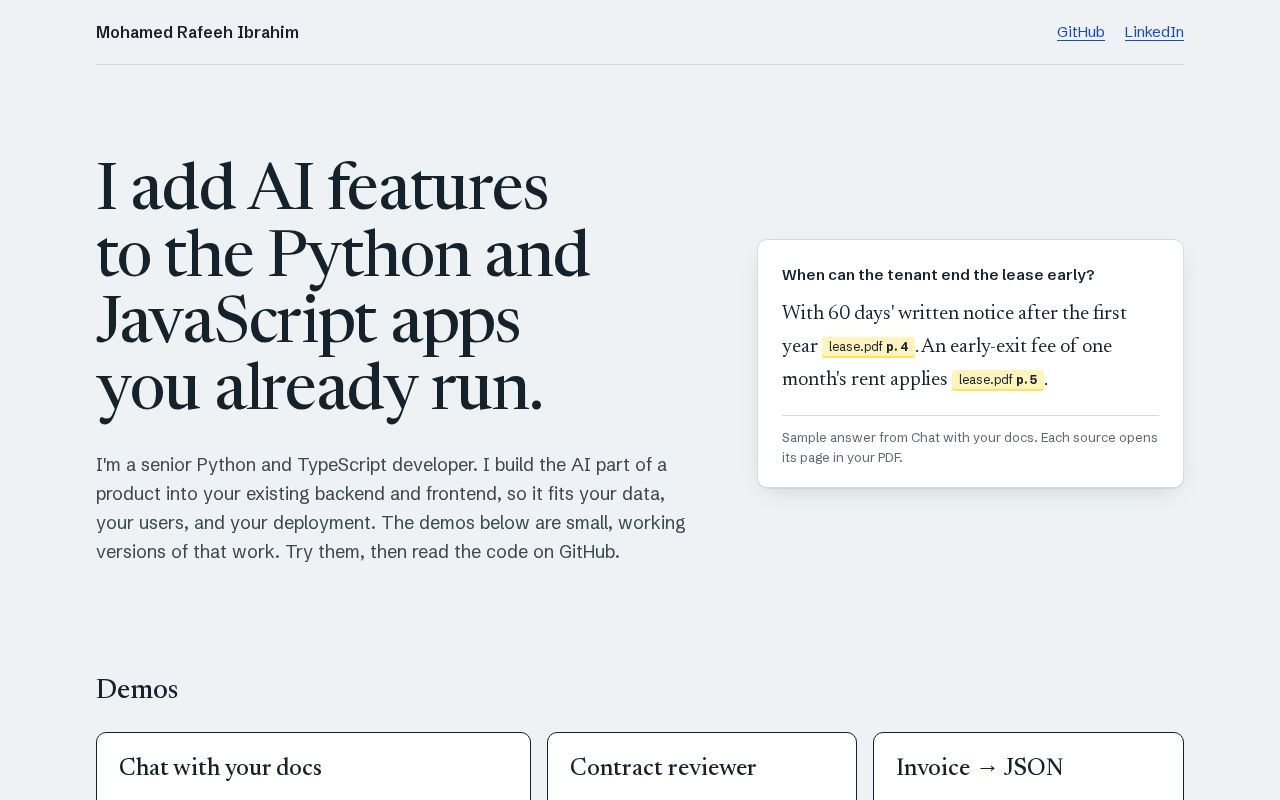1280x800 pixels.
Task: Click the Mohamed Rafeeh Ibrahim site name
Action: 197,32
